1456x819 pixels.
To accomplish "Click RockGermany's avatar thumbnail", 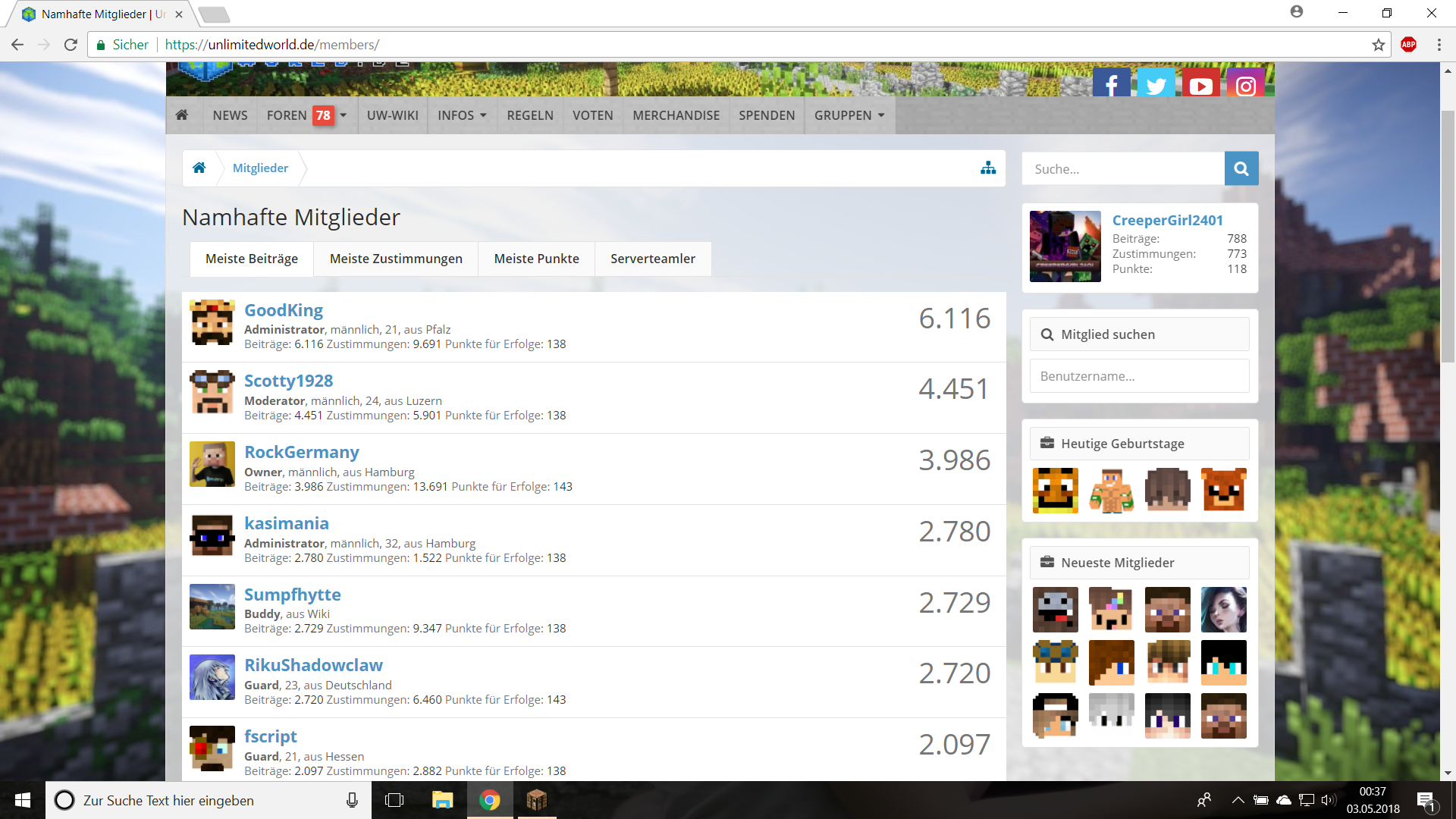I will pos(212,464).
